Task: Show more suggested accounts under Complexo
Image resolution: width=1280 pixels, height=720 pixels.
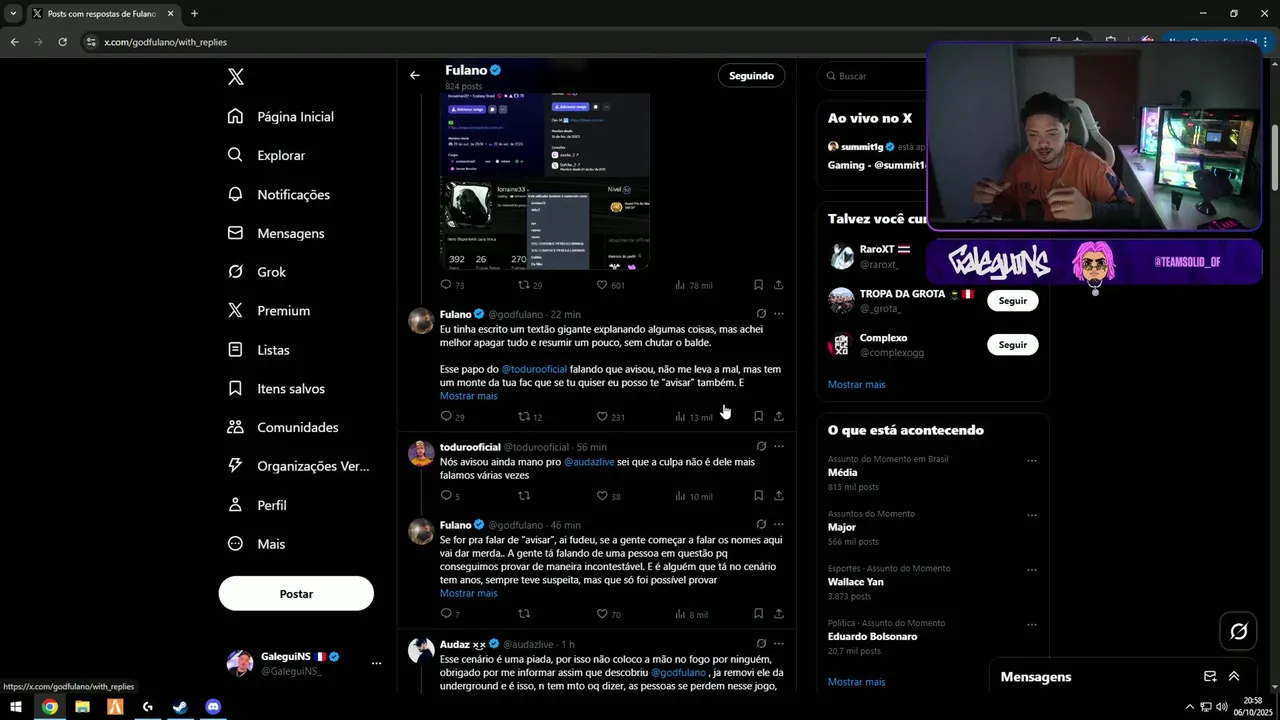Action: pos(856,384)
